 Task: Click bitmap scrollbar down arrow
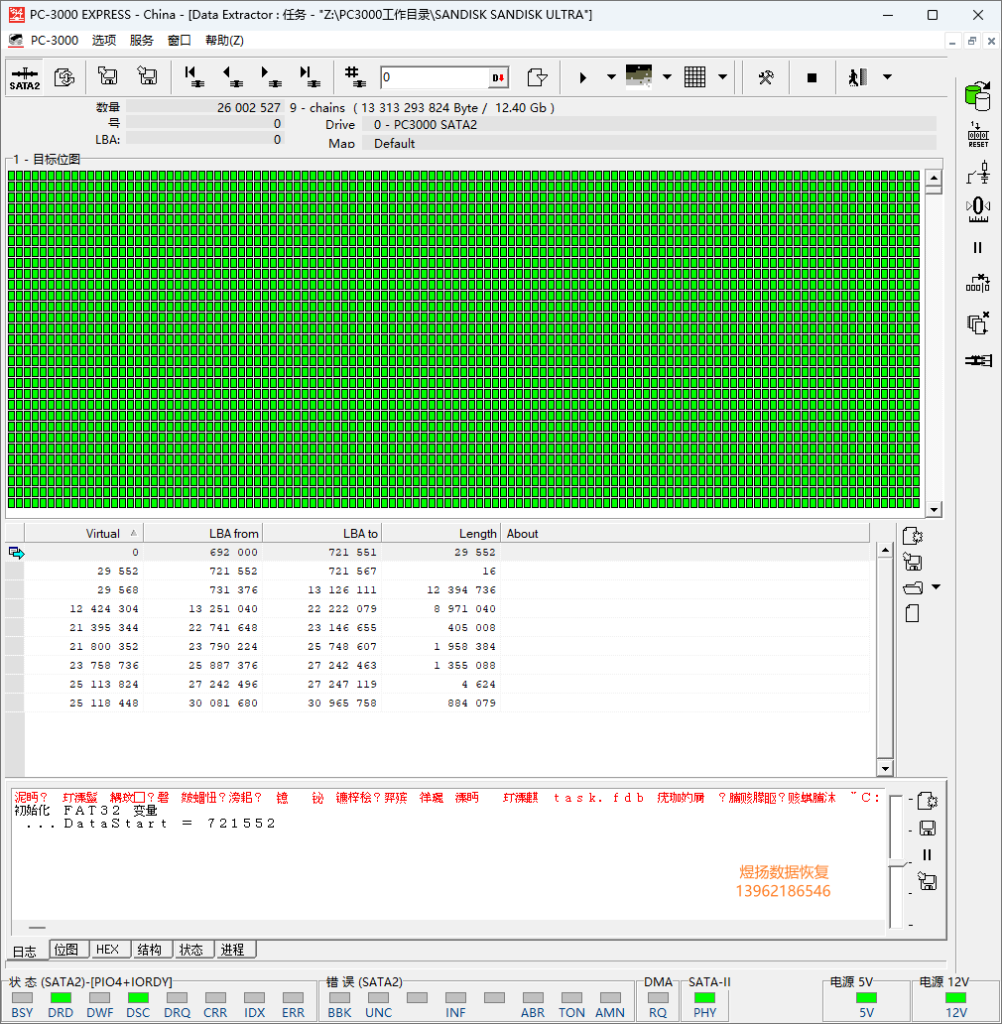tap(934, 509)
